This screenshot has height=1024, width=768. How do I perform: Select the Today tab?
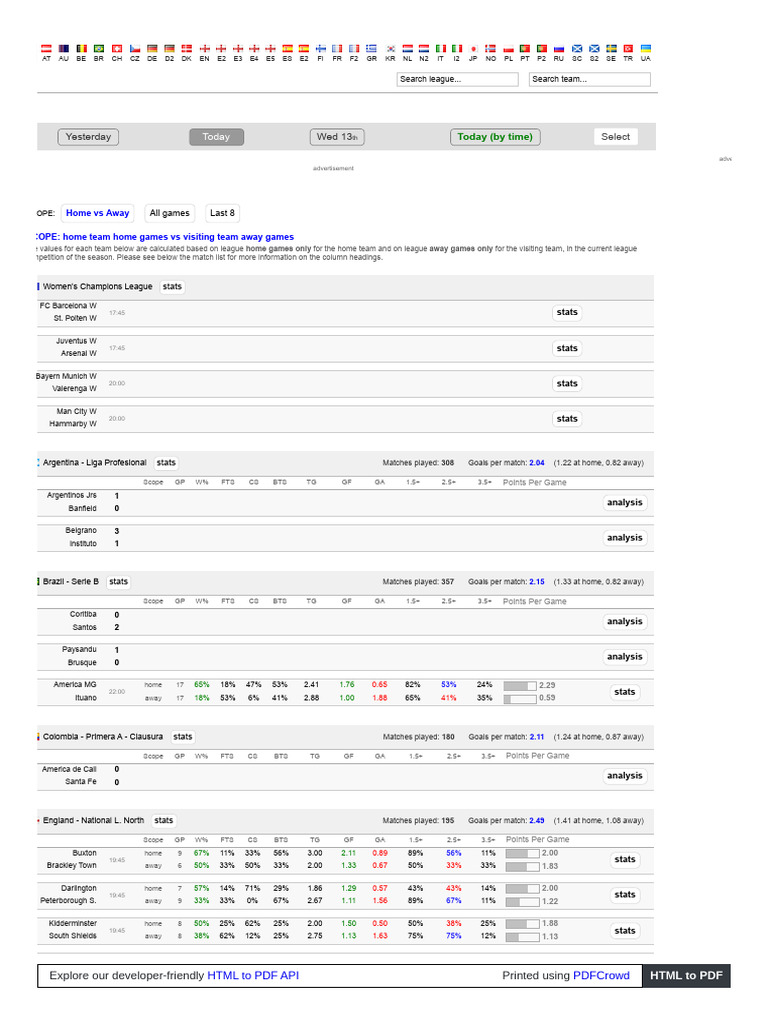[x=216, y=136]
